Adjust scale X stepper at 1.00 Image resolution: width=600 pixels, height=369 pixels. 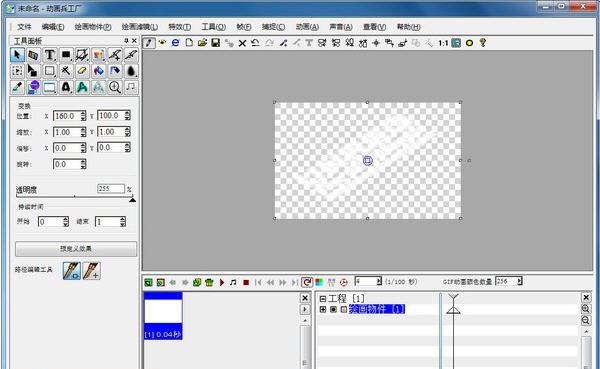click(83, 132)
